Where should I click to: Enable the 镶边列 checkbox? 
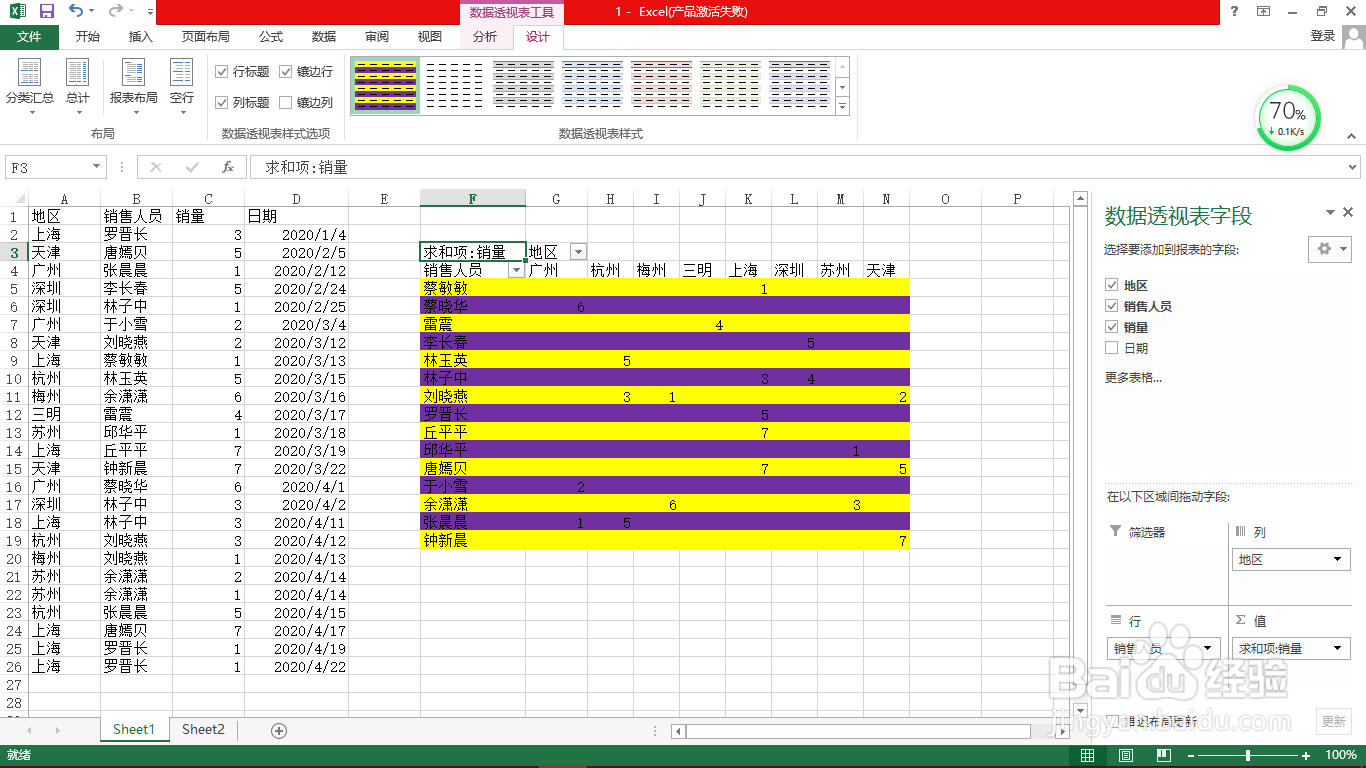pyautogui.click(x=286, y=102)
